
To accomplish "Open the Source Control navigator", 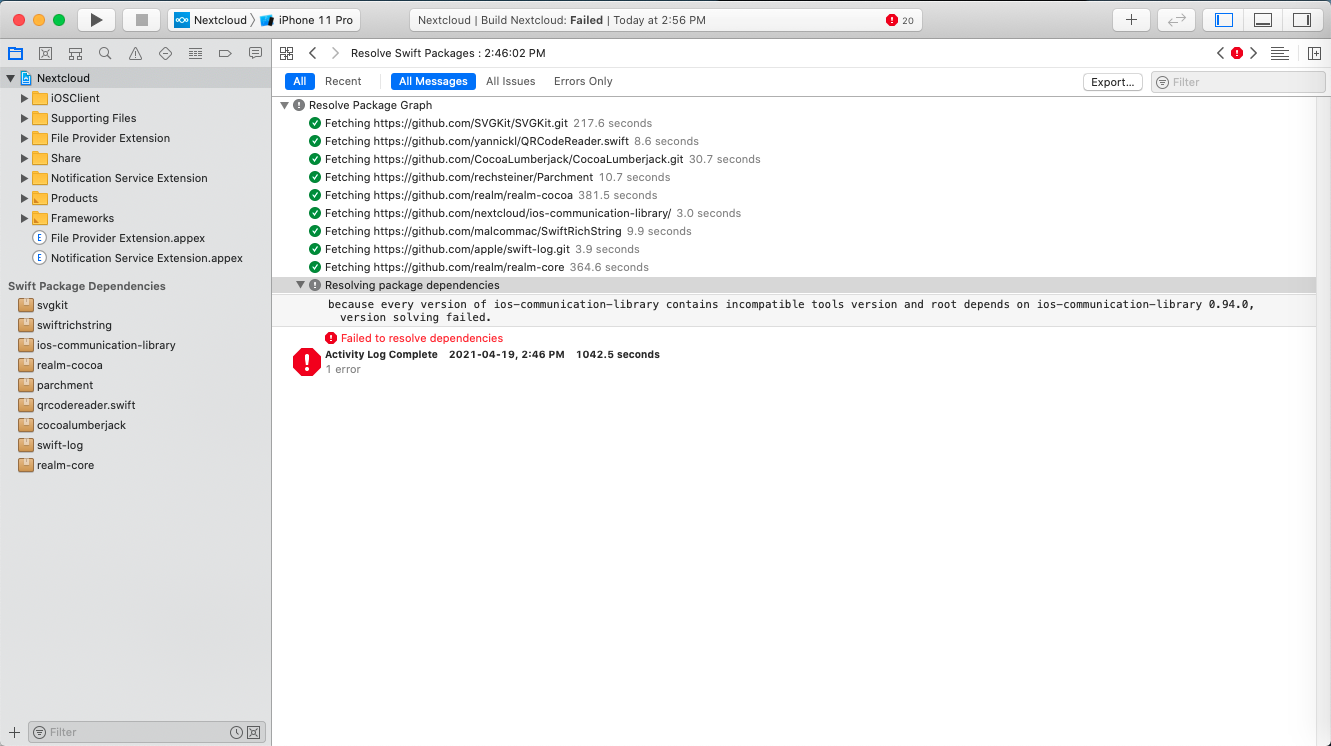I will tap(45, 53).
